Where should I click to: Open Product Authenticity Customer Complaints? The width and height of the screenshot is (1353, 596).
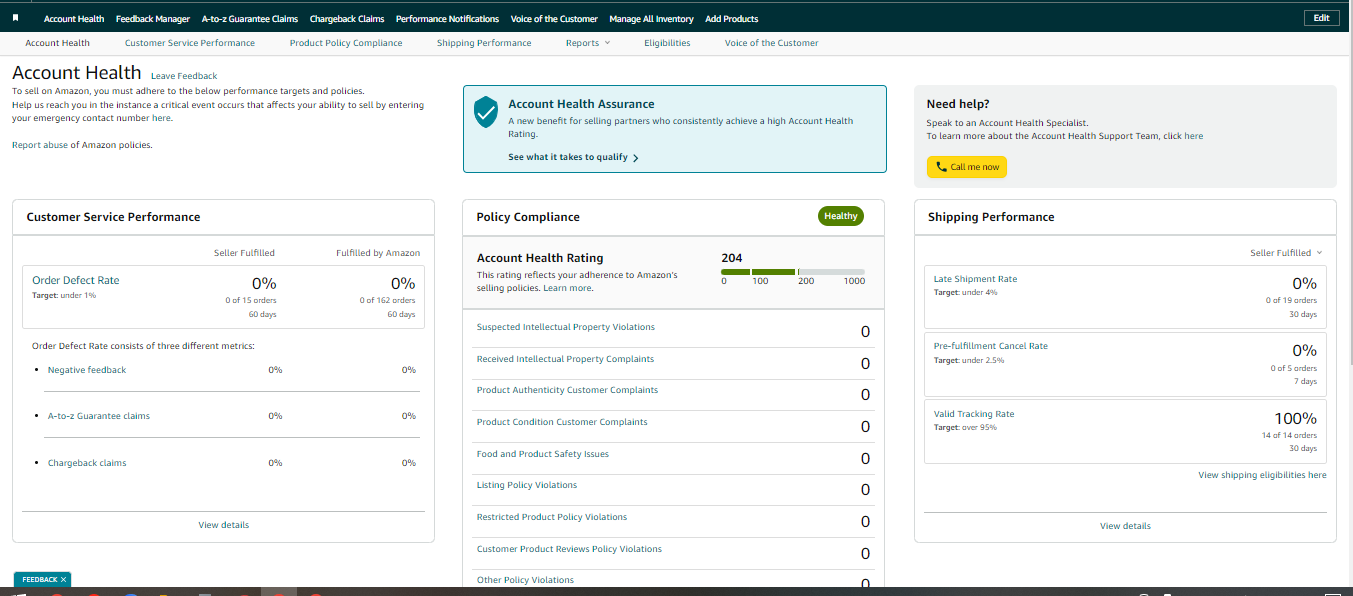[x=567, y=390]
